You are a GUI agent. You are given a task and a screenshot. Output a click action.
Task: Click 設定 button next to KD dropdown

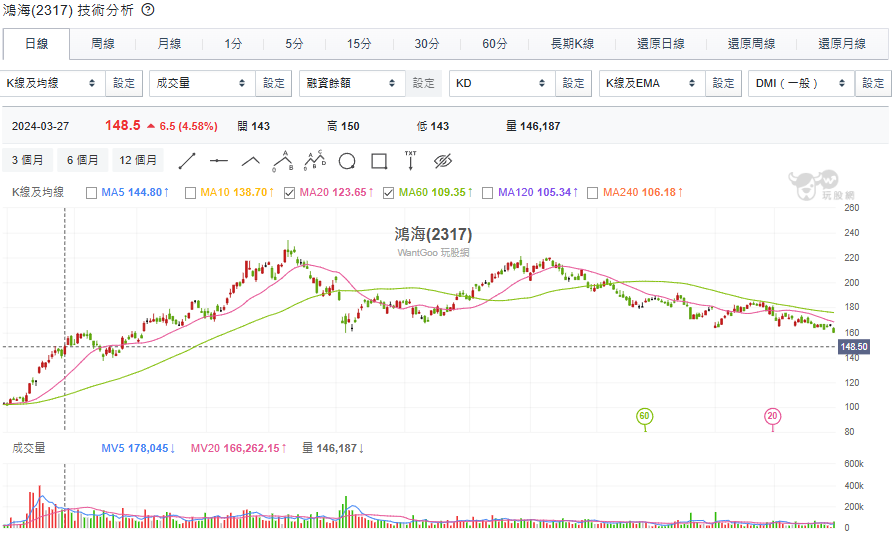pyautogui.click(x=574, y=83)
